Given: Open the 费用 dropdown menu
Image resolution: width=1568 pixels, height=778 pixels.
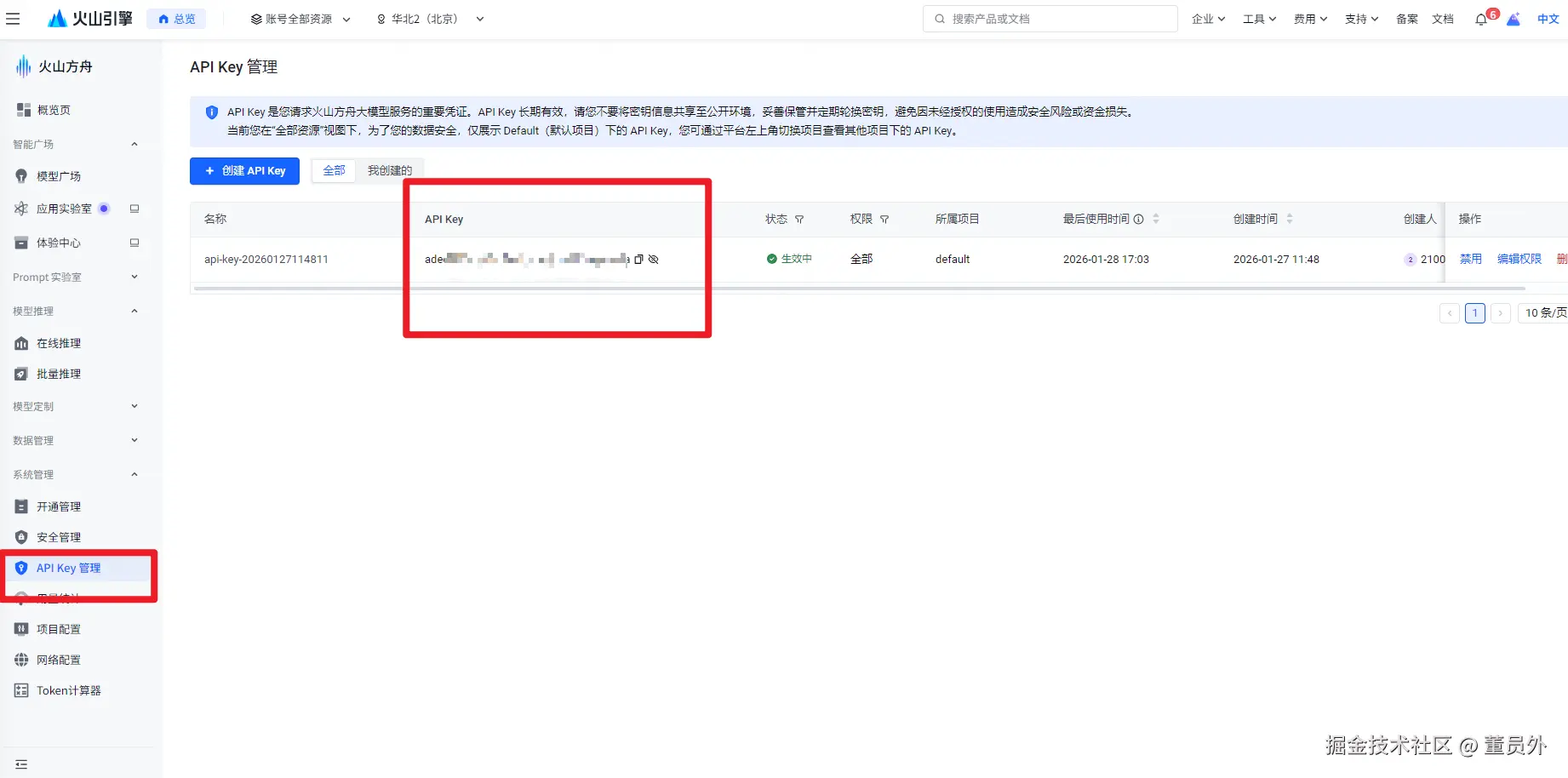Looking at the screenshot, I should 1311,19.
